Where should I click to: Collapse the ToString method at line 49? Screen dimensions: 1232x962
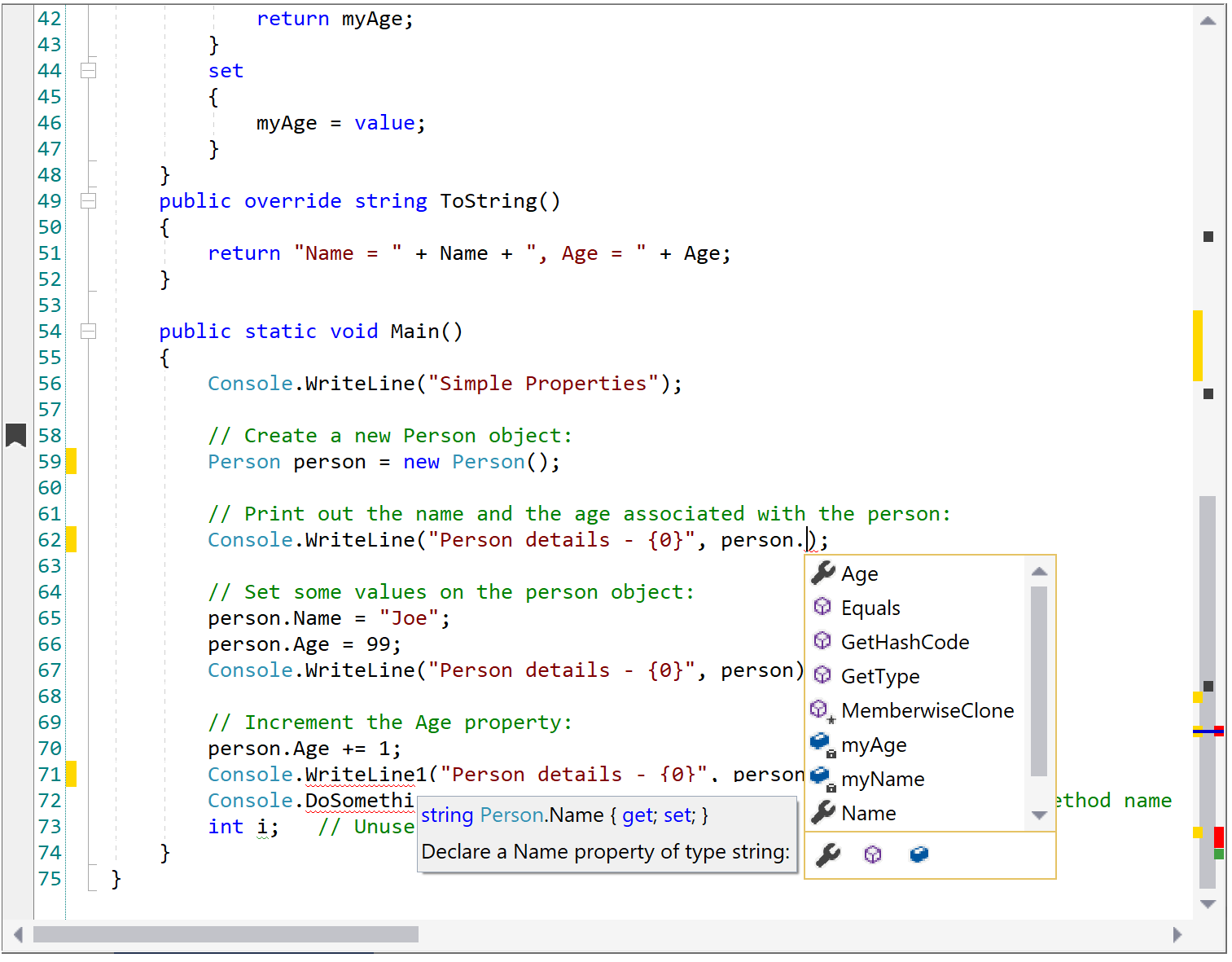click(88, 200)
